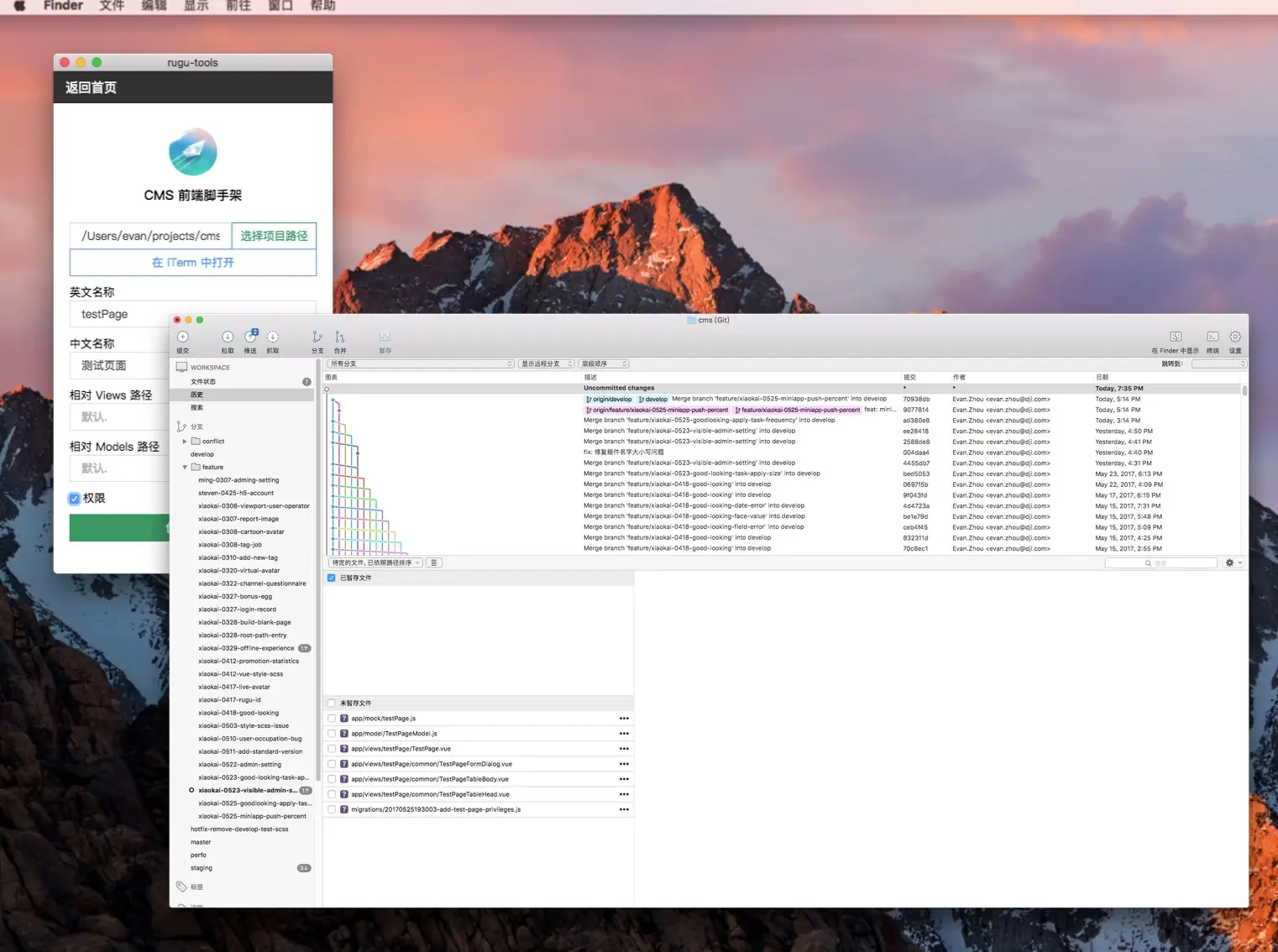Click the 拉取 (pull) toolbar icon

(228, 337)
